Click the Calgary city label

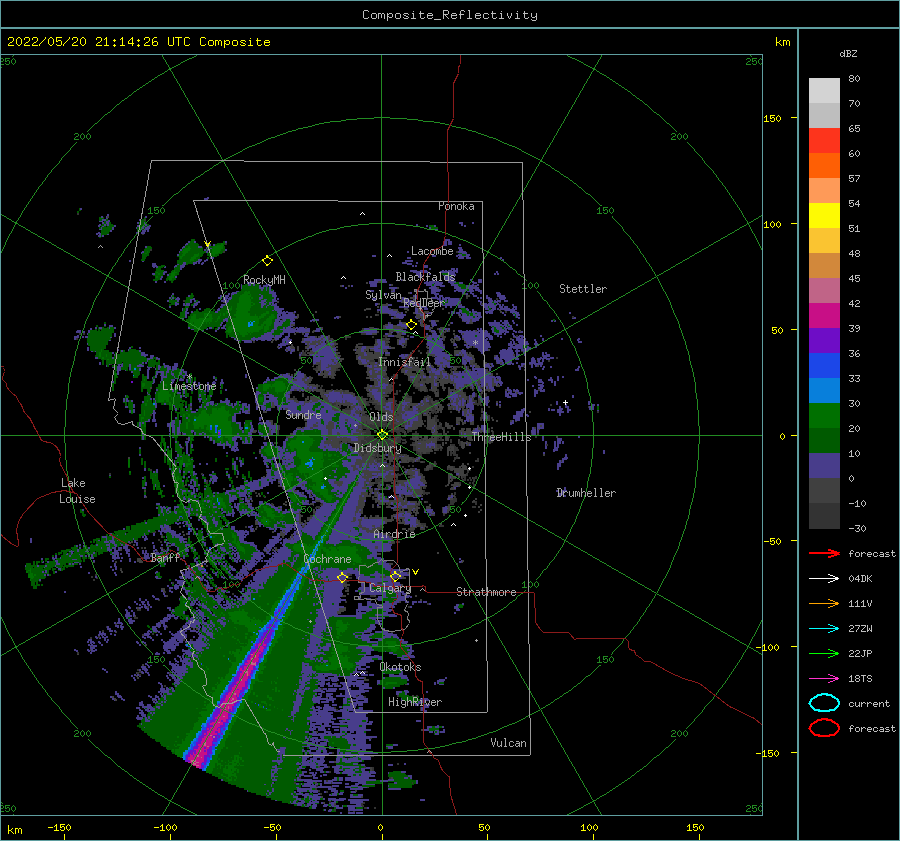[390, 588]
